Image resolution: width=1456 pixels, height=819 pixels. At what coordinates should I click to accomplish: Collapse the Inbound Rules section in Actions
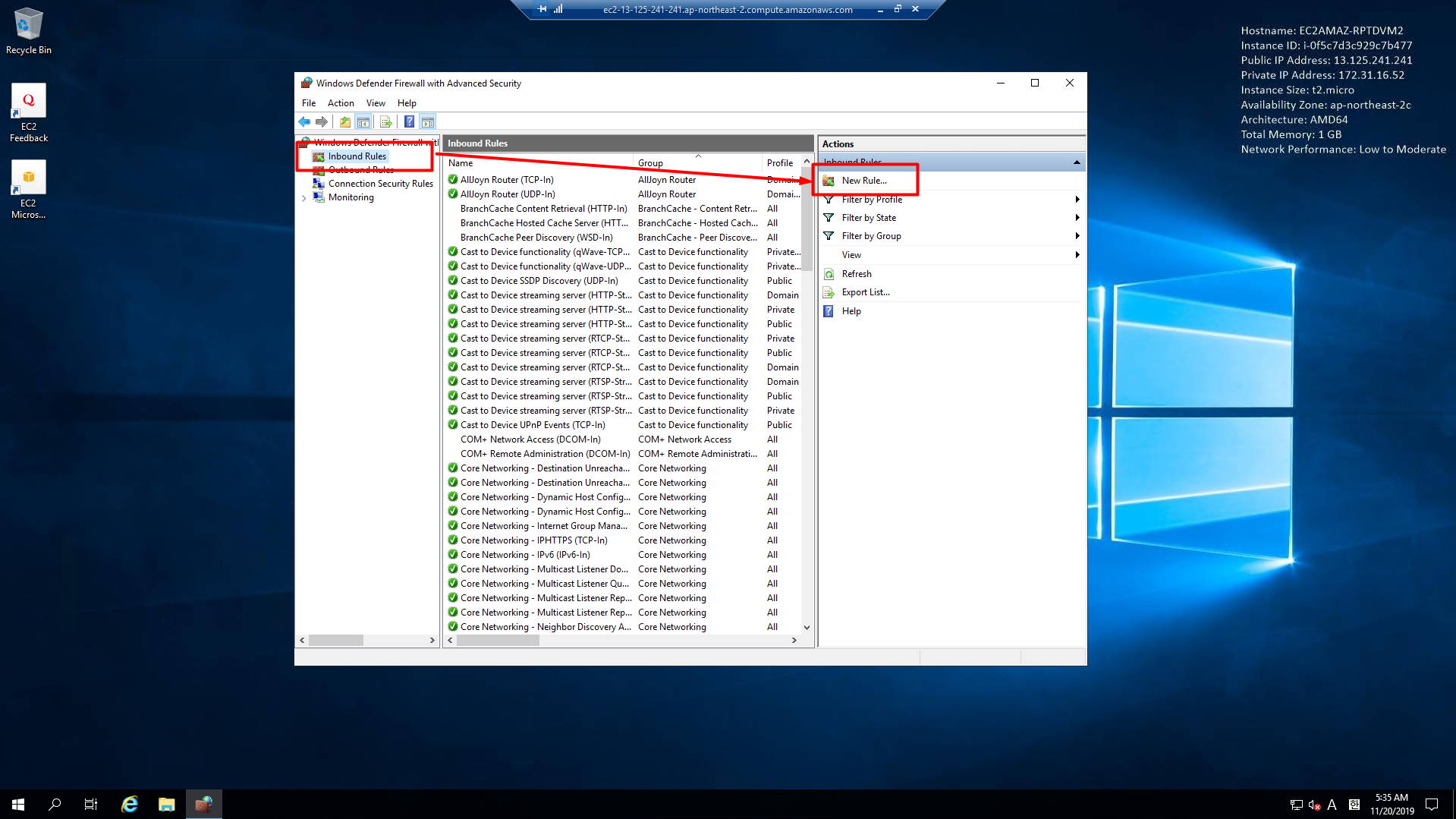coord(1077,162)
